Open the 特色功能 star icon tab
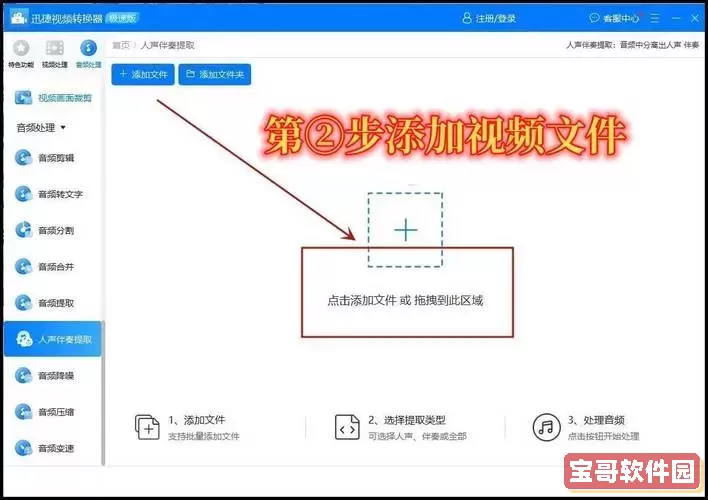 point(20,50)
